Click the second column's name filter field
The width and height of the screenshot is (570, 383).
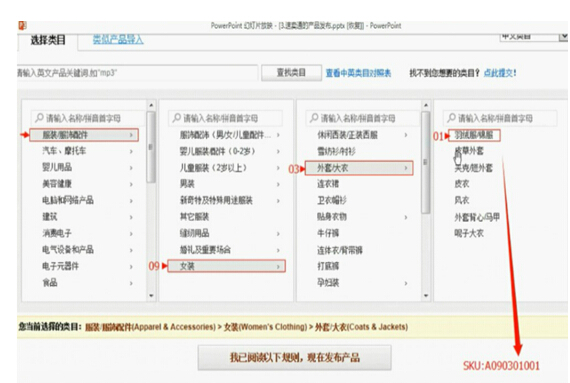(x=225, y=118)
